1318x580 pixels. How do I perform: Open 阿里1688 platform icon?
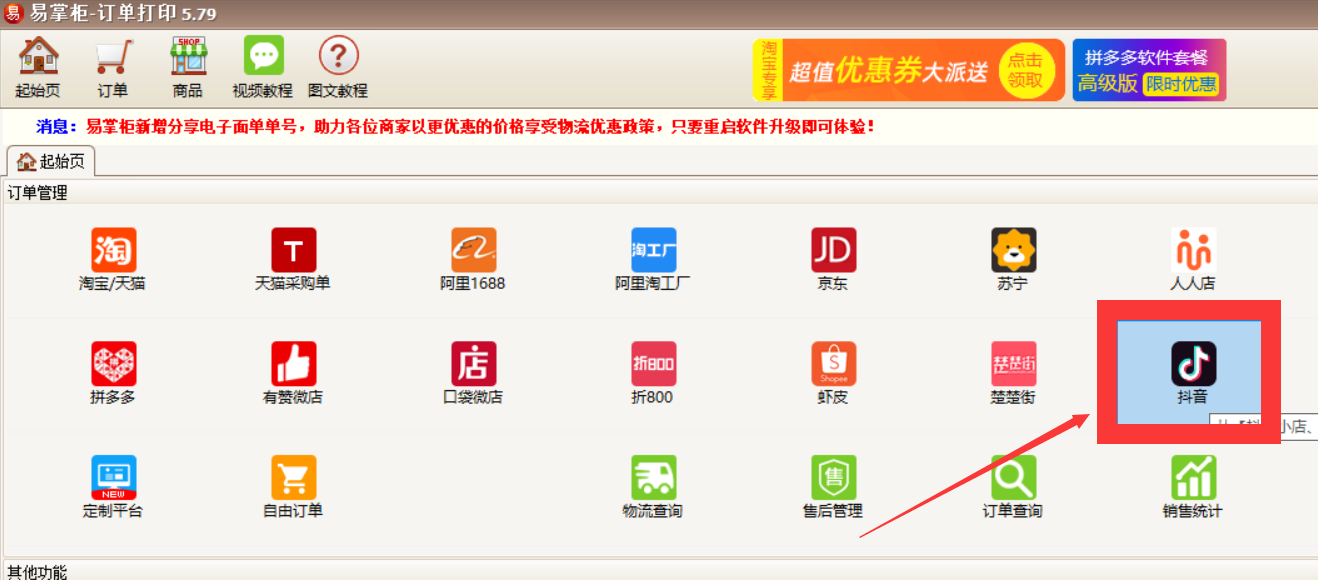[473, 260]
